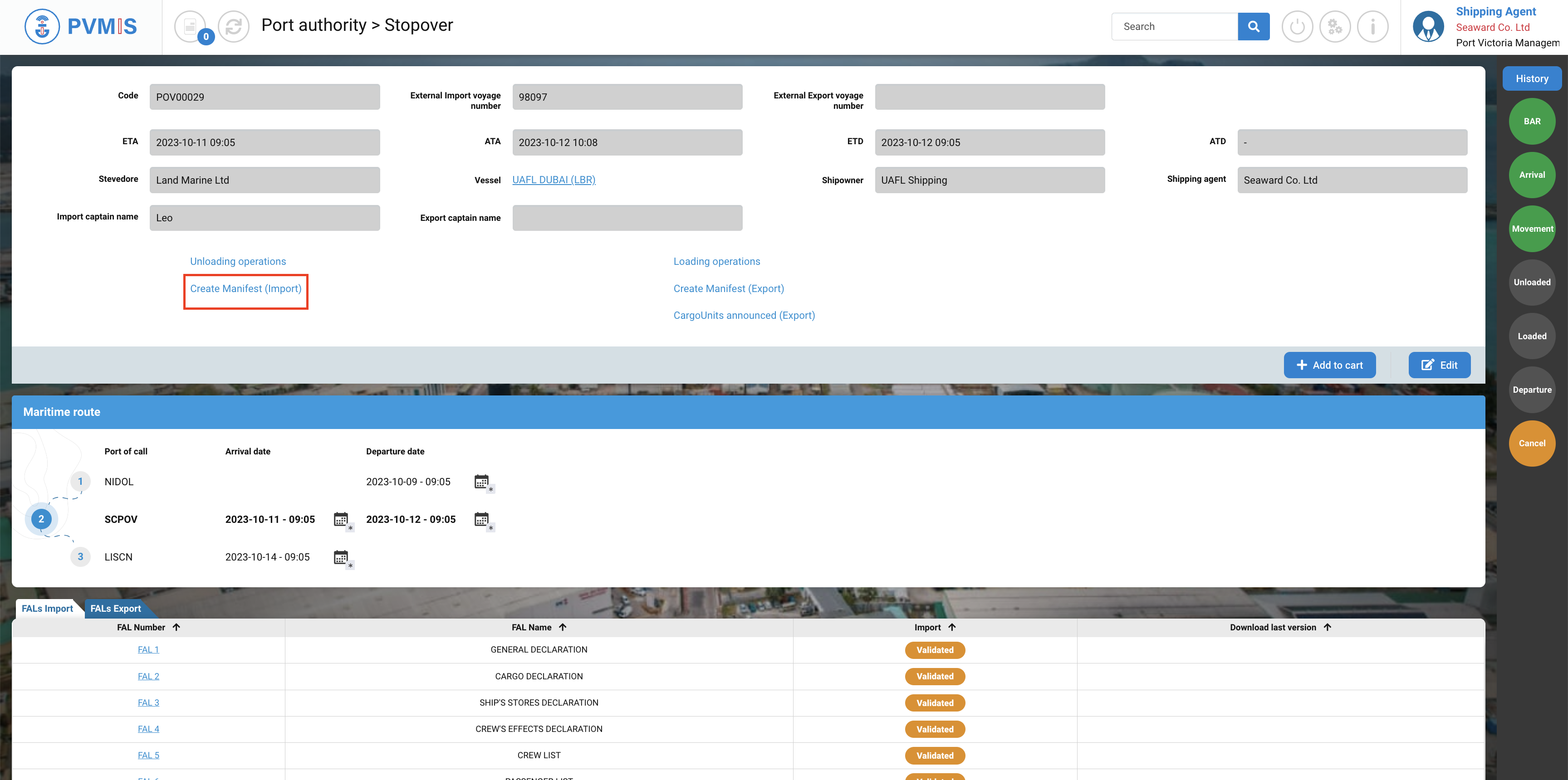1568x780 pixels.
Task: Open the cart document icon
Action: coord(191,26)
